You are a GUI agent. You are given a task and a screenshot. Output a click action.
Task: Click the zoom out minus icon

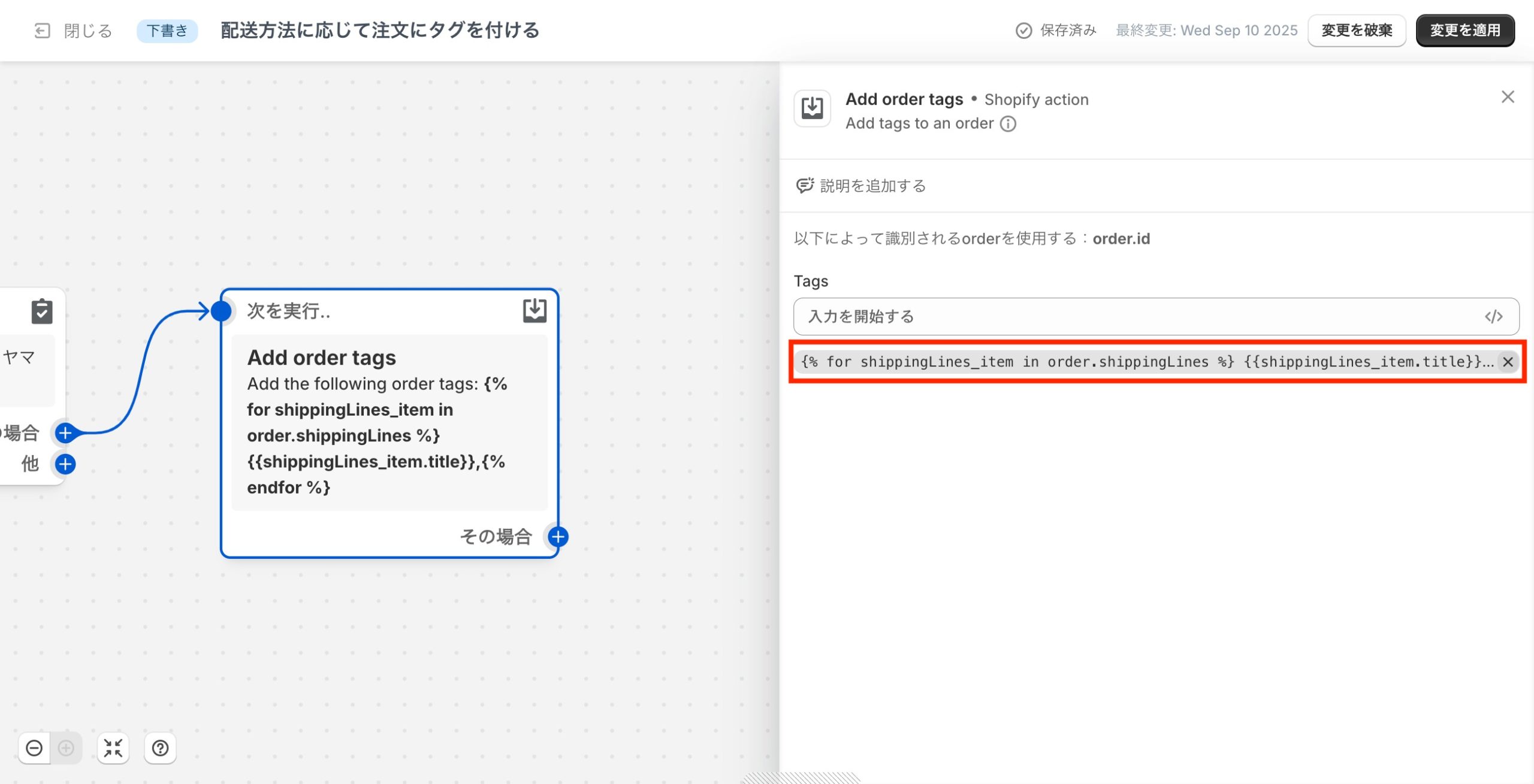pyautogui.click(x=34, y=748)
